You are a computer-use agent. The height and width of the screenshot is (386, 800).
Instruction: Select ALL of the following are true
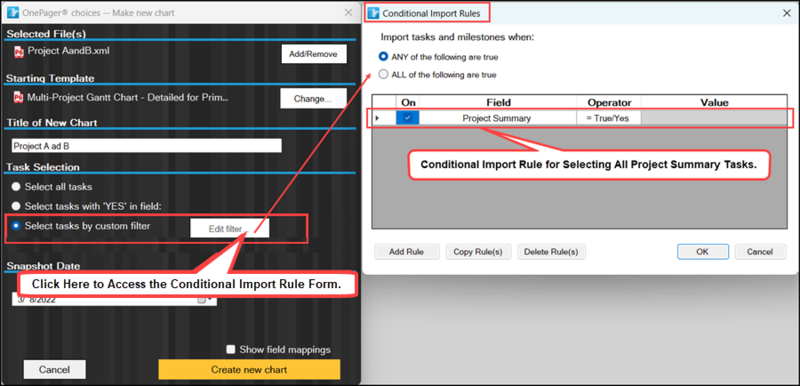tap(383, 74)
